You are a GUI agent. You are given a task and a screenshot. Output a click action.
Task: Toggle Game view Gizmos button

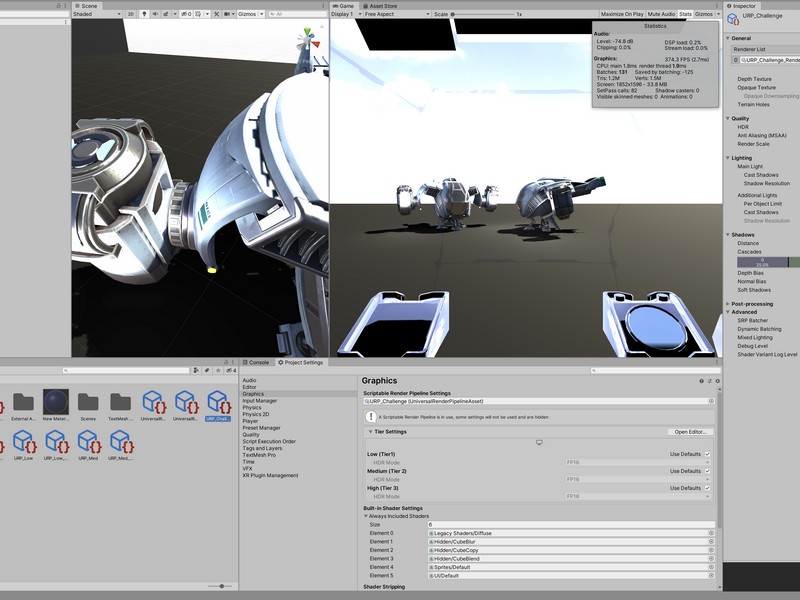pos(704,14)
